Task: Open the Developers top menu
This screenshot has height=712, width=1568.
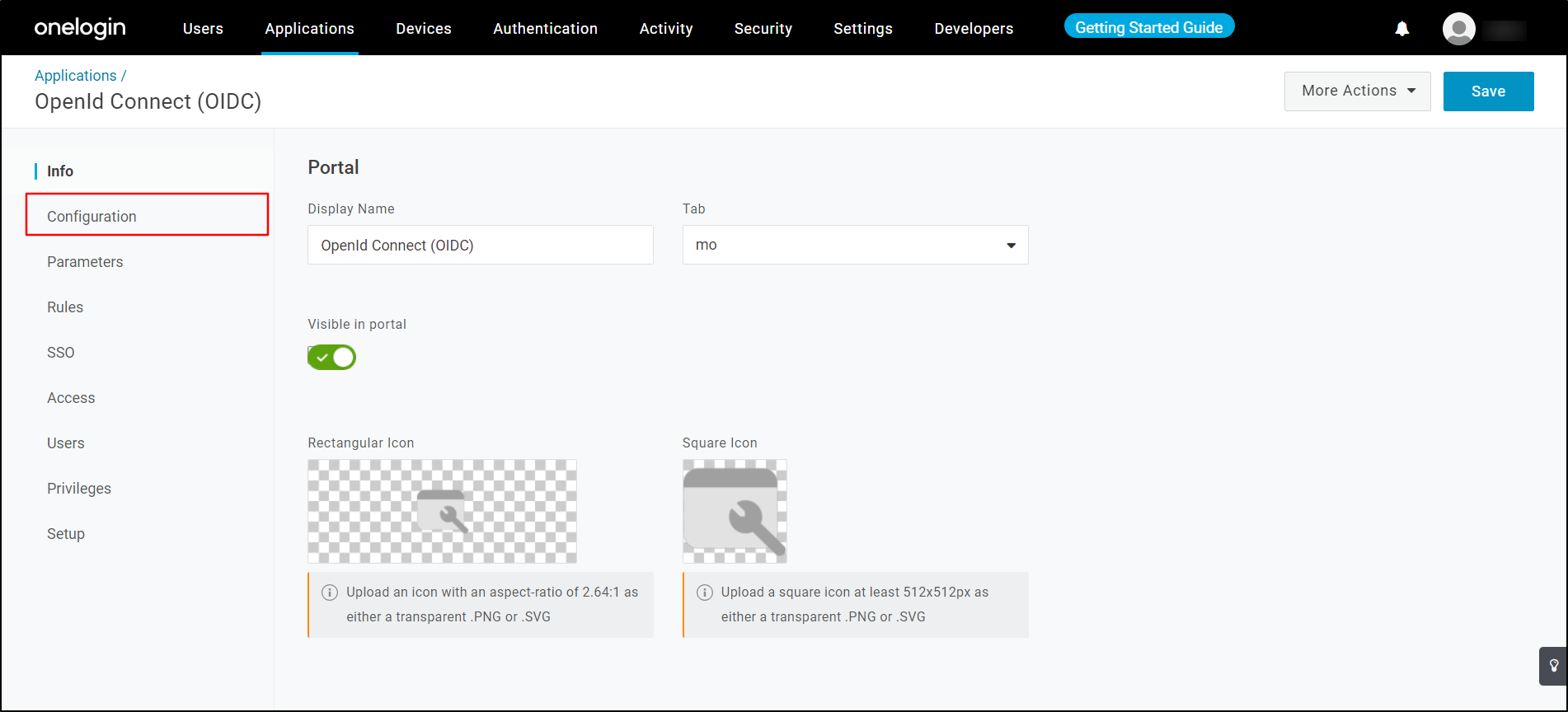Action: pos(974,29)
